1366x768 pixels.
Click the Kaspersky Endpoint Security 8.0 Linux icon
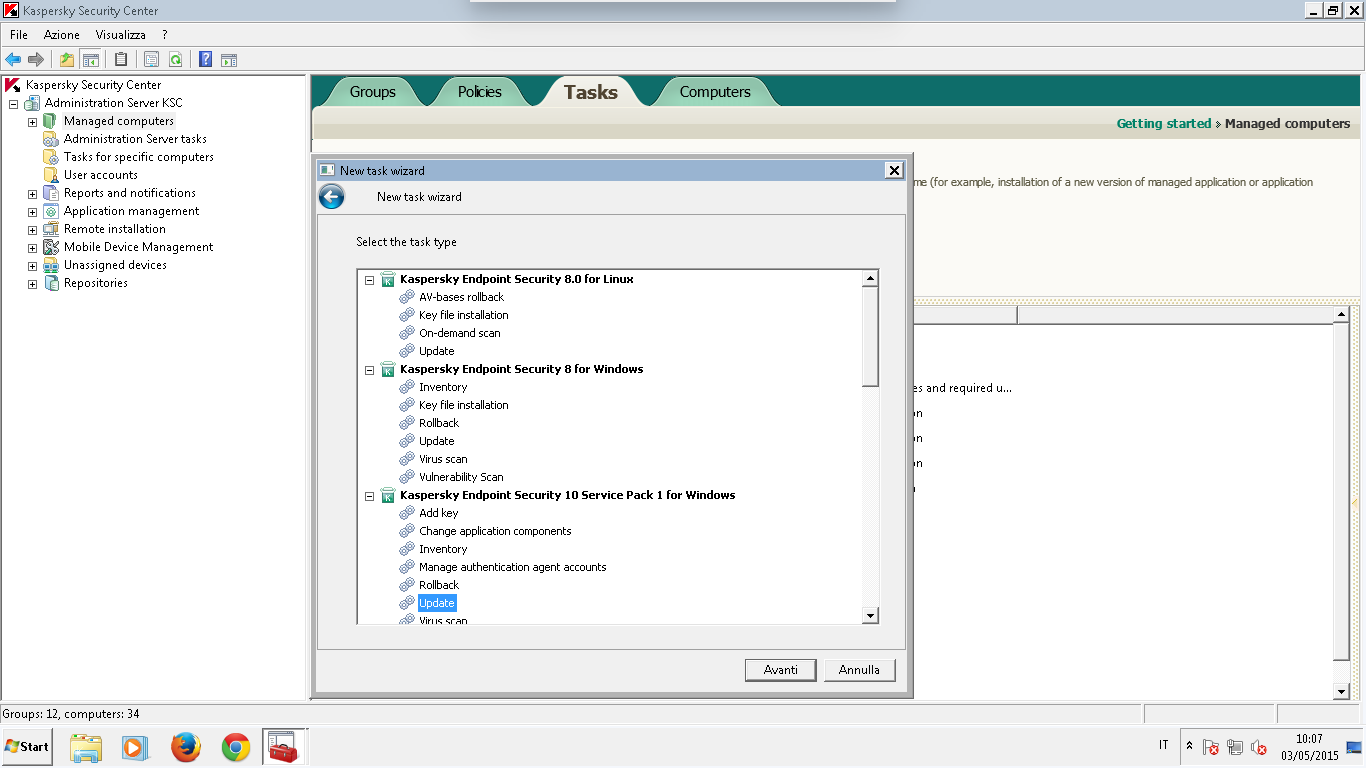tap(388, 279)
